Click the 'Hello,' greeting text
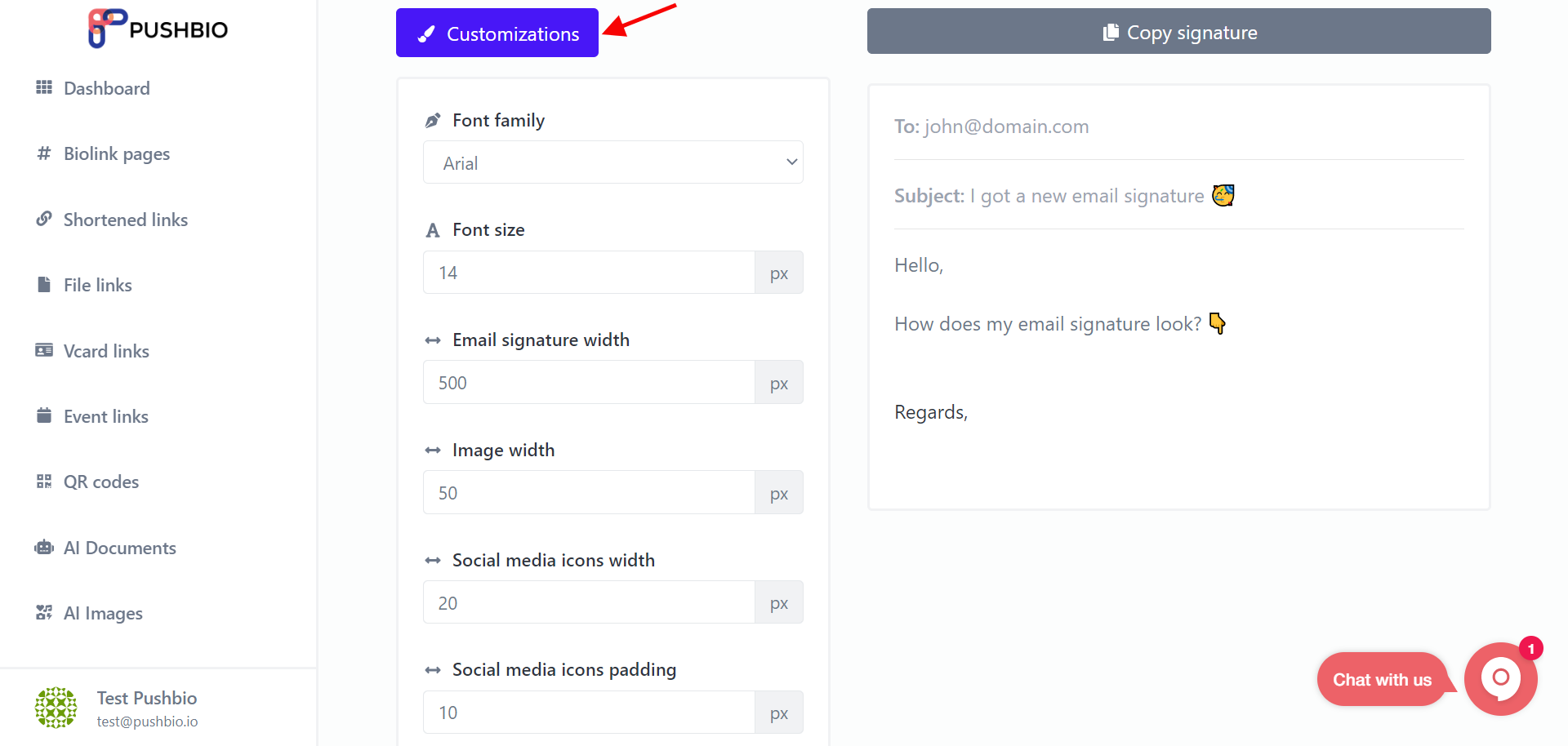 pyautogui.click(x=919, y=265)
